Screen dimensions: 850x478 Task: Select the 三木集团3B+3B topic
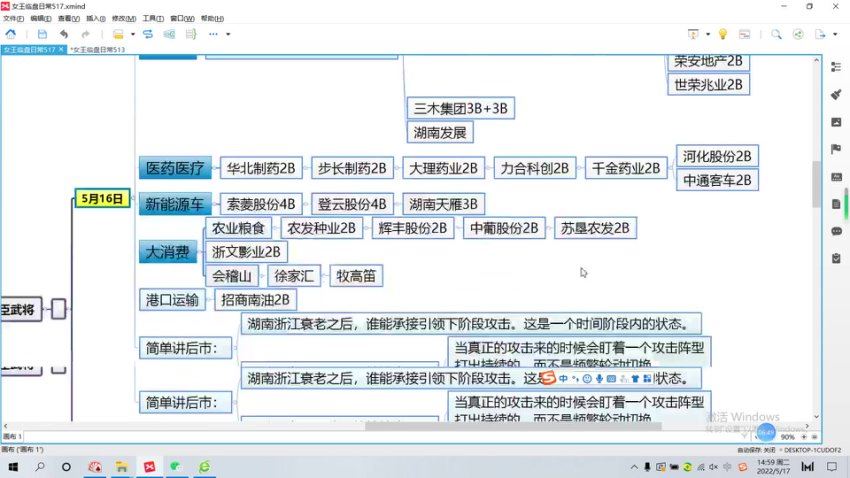coord(461,108)
